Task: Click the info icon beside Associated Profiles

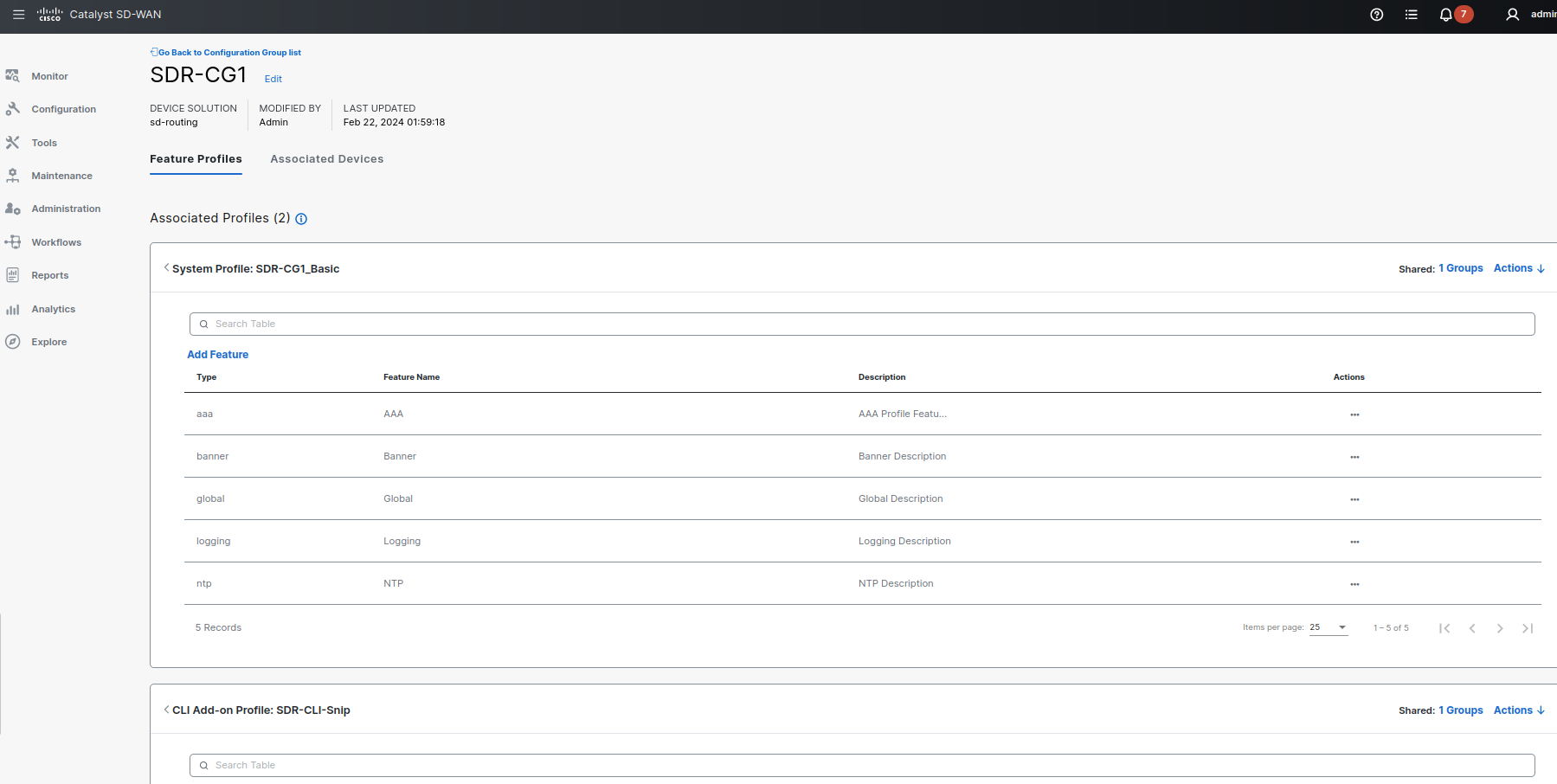Action: [x=301, y=219]
